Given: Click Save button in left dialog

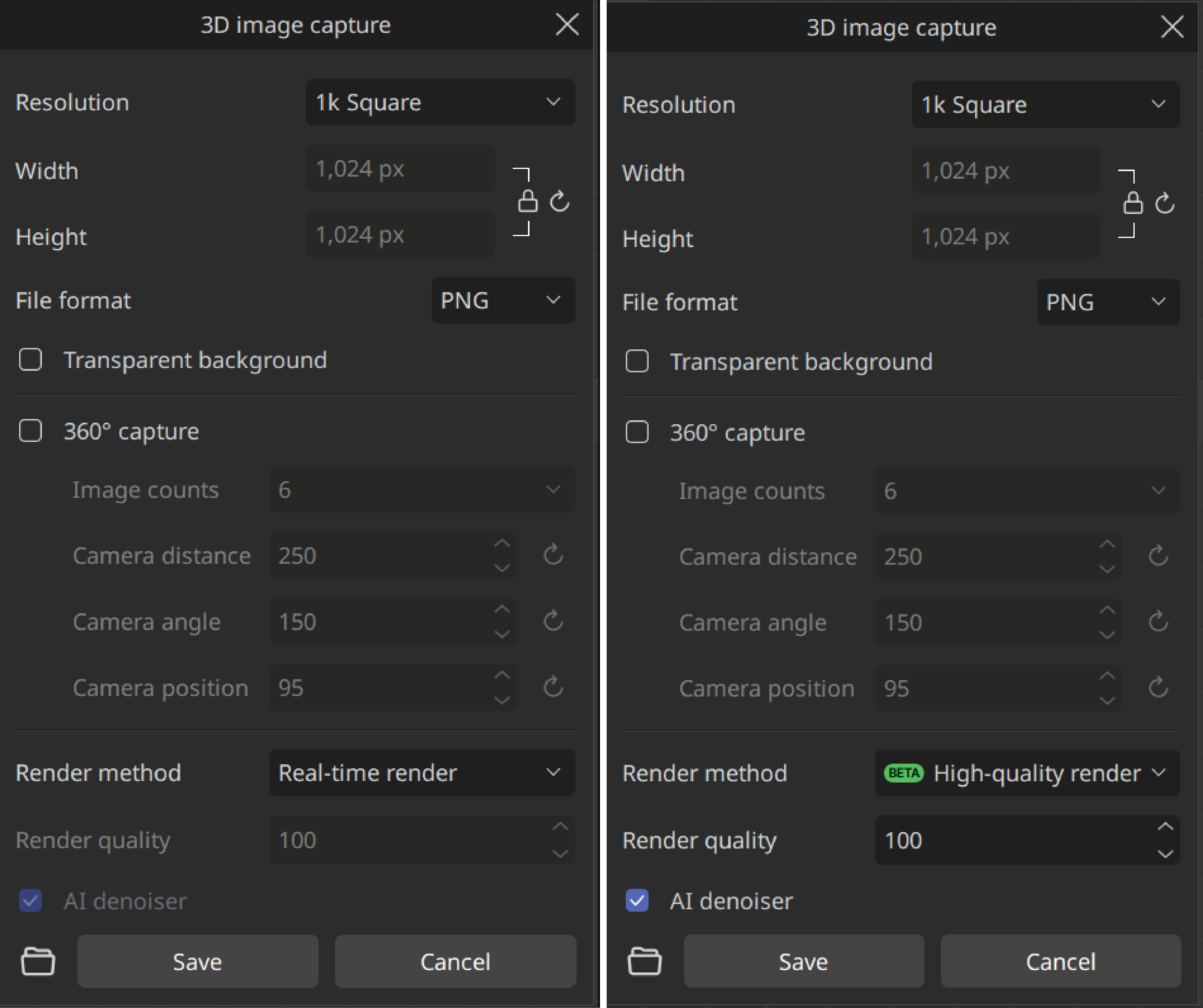Looking at the screenshot, I should pyautogui.click(x=197, y=961).
